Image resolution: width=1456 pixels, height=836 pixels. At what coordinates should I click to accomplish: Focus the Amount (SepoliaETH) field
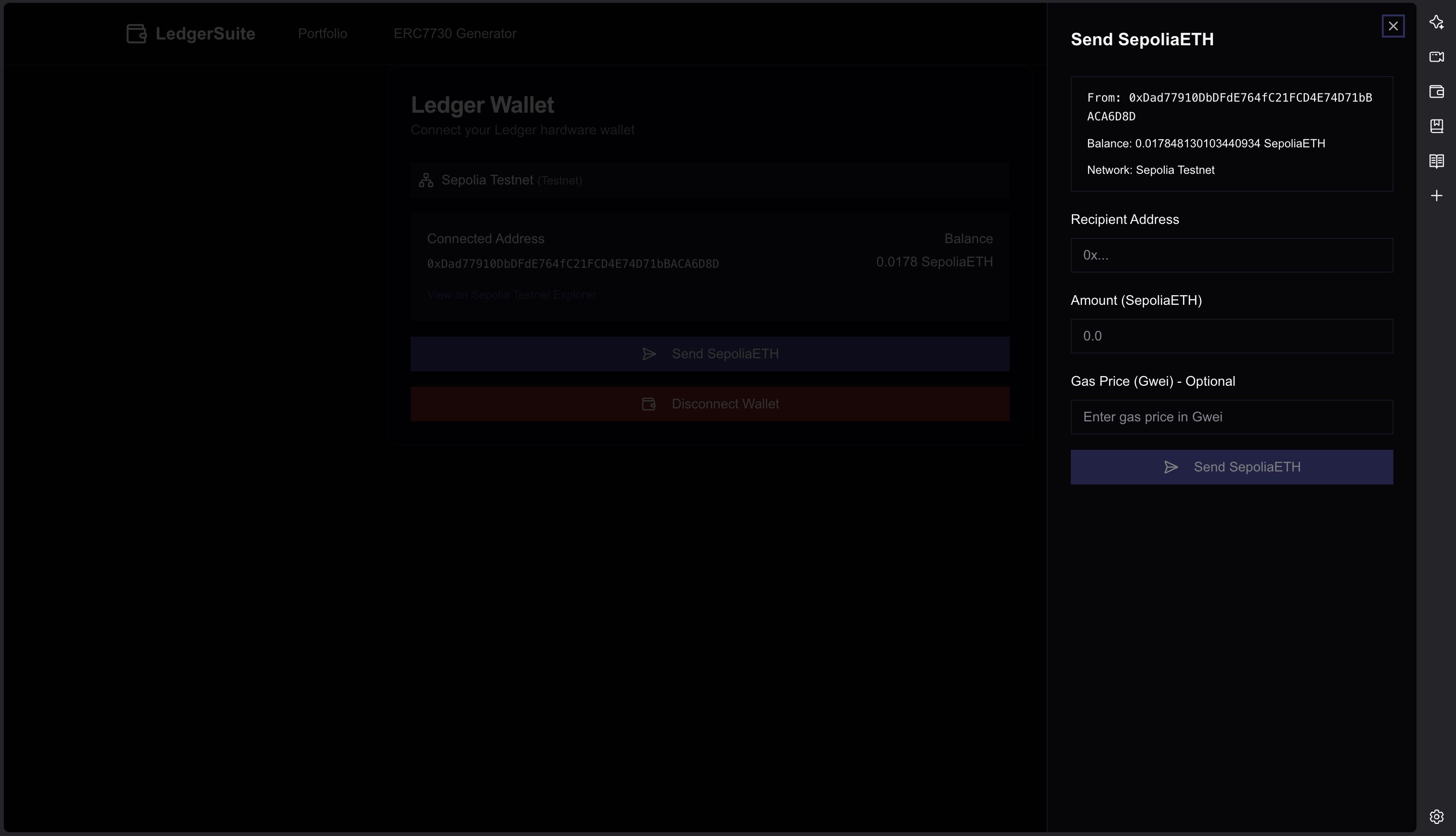click(x=1232, y=336)
